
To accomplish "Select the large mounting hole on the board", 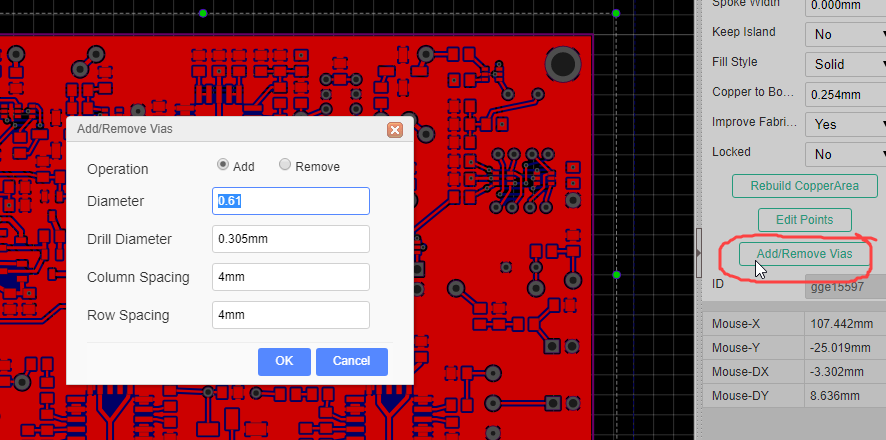I will [564, 65].
